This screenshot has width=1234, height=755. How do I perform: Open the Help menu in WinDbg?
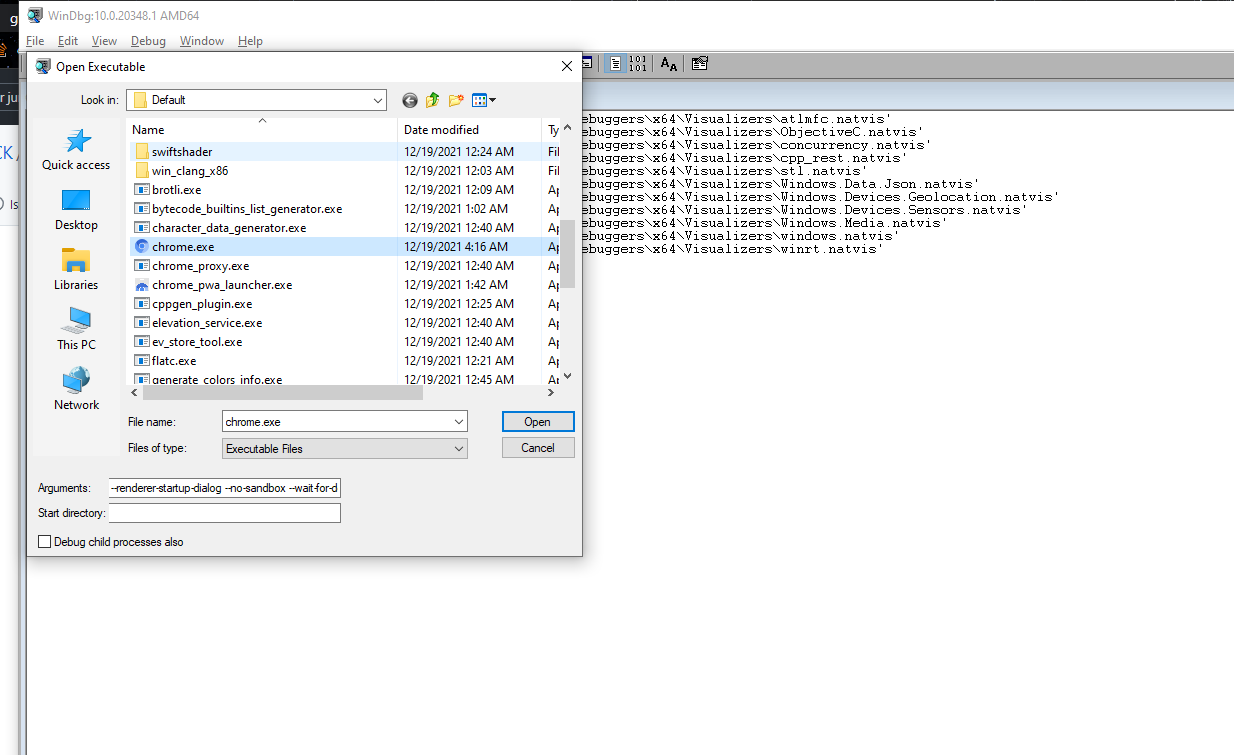[x=250, y=41]
